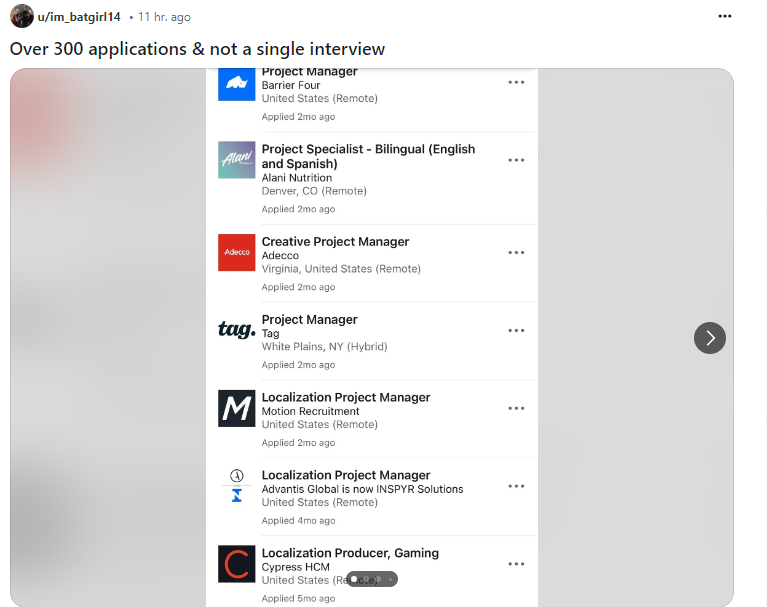Open post titled Over 300 applications
767x607 pixels.
[197, 49]
